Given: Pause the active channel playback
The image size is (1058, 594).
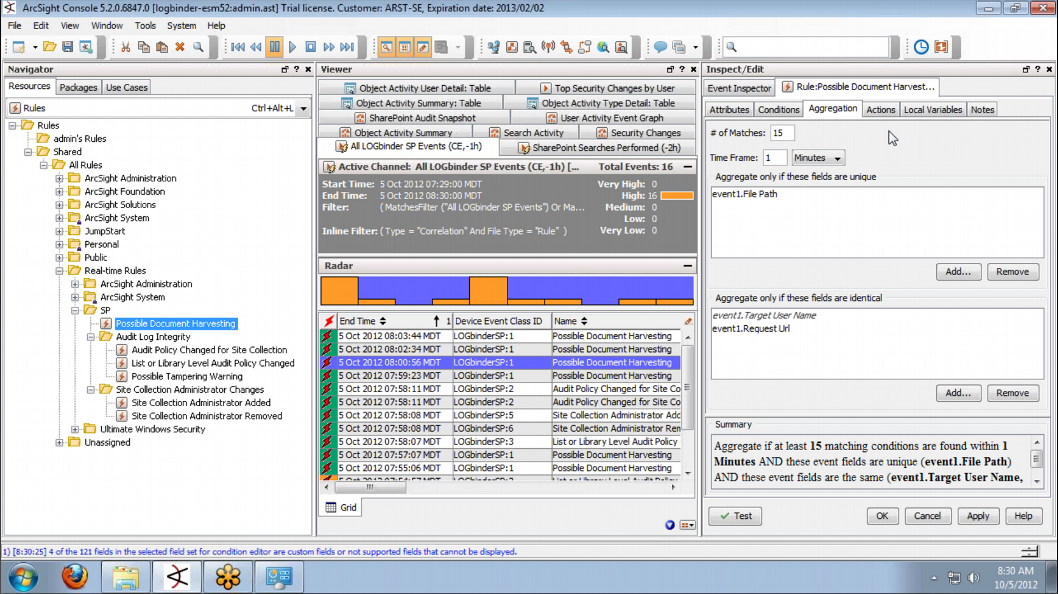Looking at the screenshot, I should click(x=275, y=47).
